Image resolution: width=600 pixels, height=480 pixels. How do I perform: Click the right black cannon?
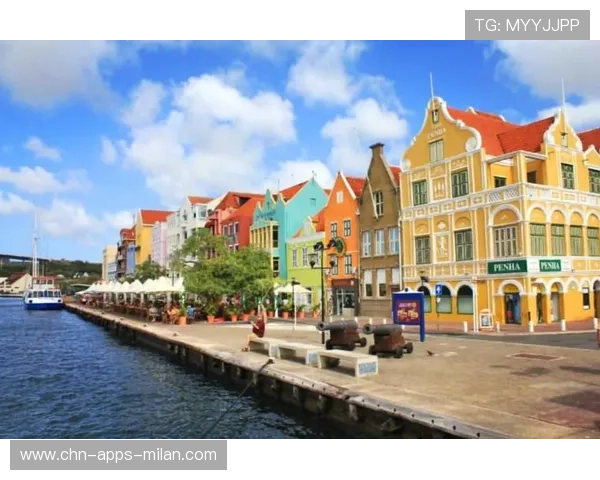click(389, 340)
